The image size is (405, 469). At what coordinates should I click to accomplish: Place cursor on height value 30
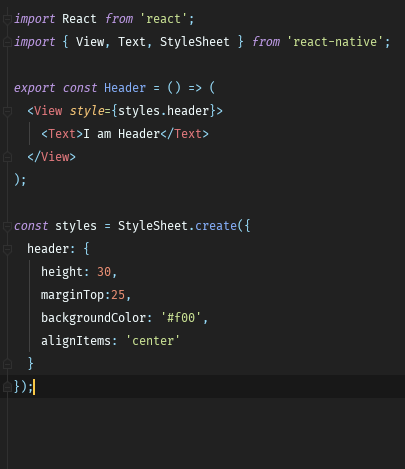(x=104, y=272)
